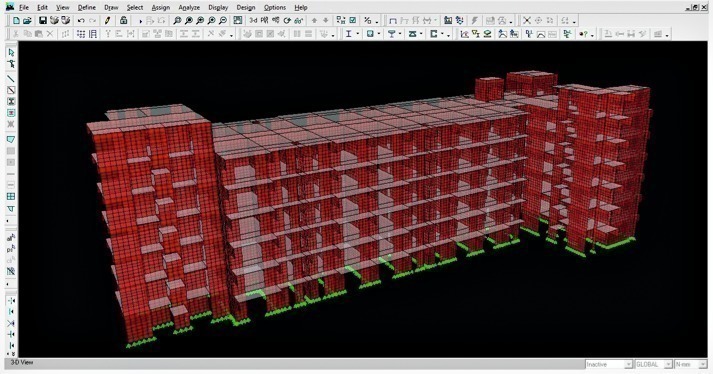Toggle the lock/unlock model padlock

123,20
